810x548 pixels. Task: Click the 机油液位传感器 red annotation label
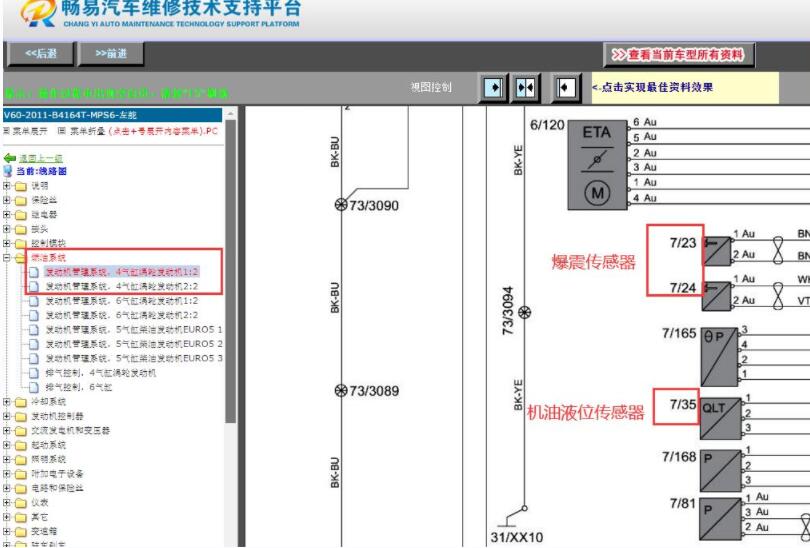pyautogui.click(x=585, y=412)
